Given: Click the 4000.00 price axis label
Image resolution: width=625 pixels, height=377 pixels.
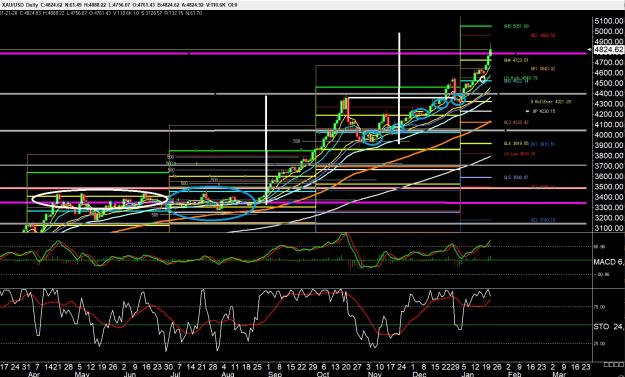Looking at the screenshot, I should point(608,135).
